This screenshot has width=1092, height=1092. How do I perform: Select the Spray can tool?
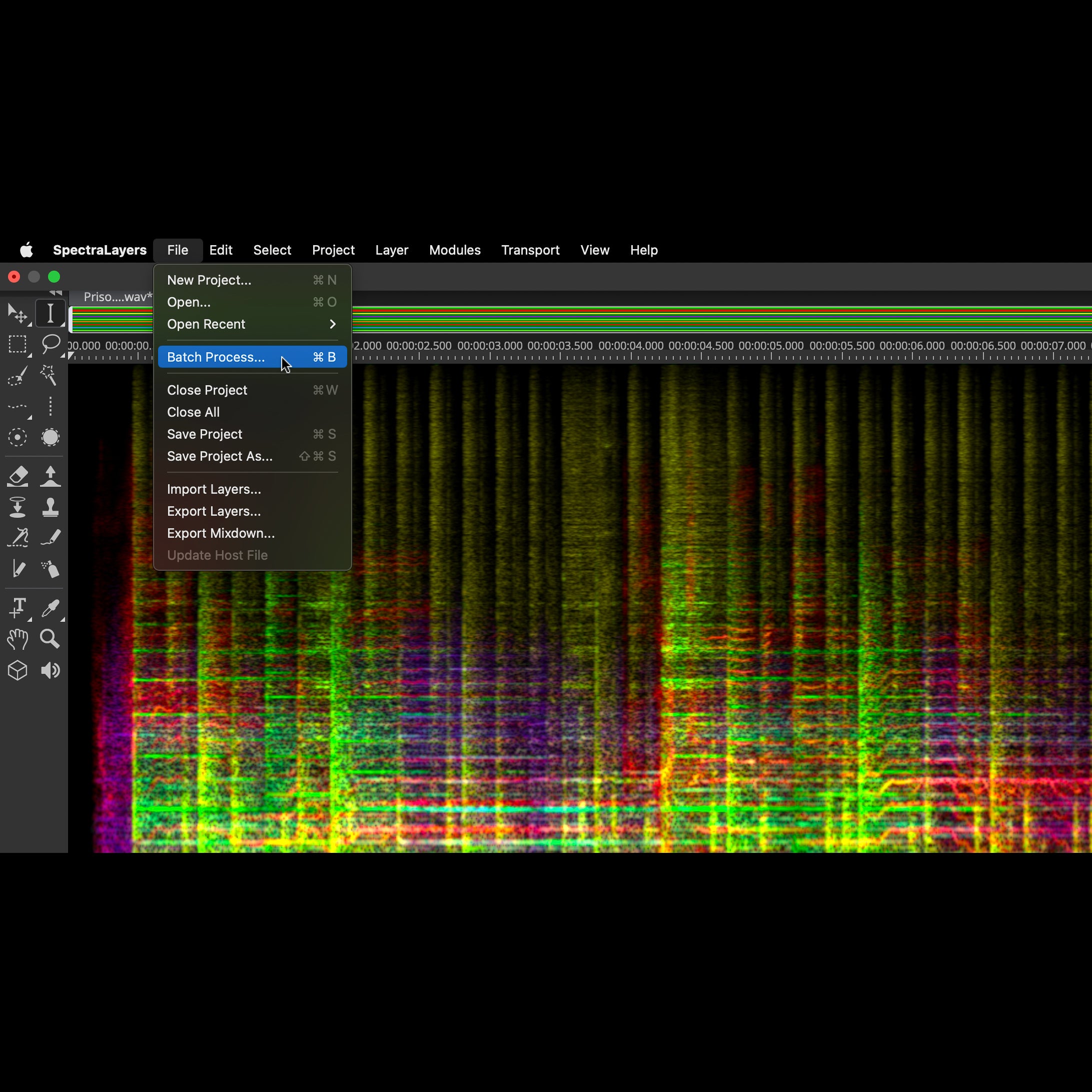51,569
